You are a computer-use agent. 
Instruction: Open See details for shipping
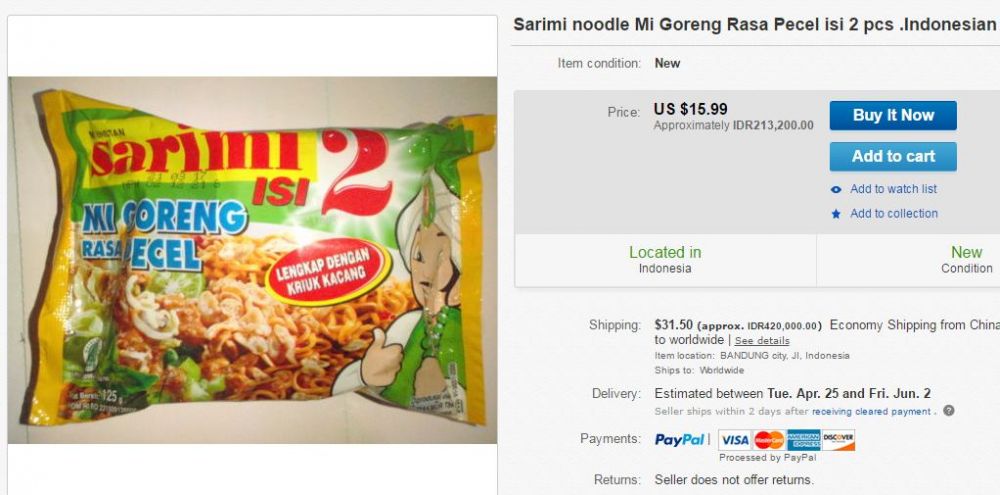point(761,341)
